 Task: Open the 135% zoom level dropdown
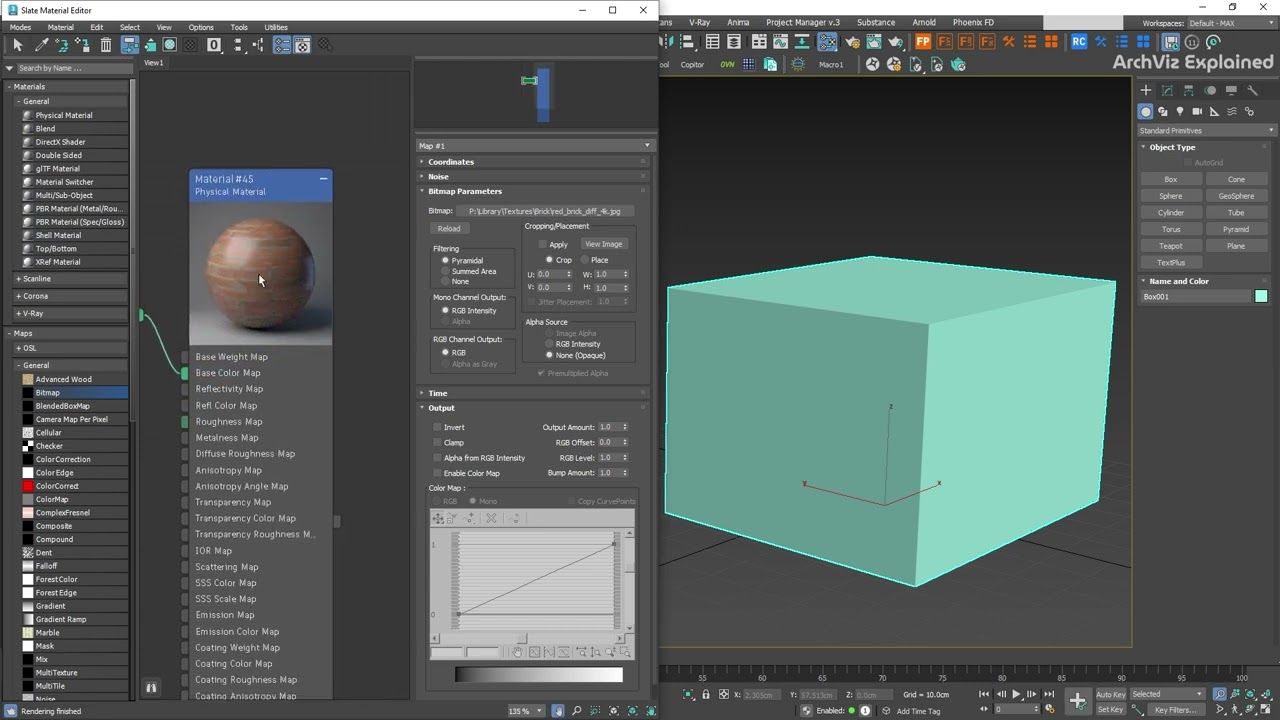coord(526,711)
